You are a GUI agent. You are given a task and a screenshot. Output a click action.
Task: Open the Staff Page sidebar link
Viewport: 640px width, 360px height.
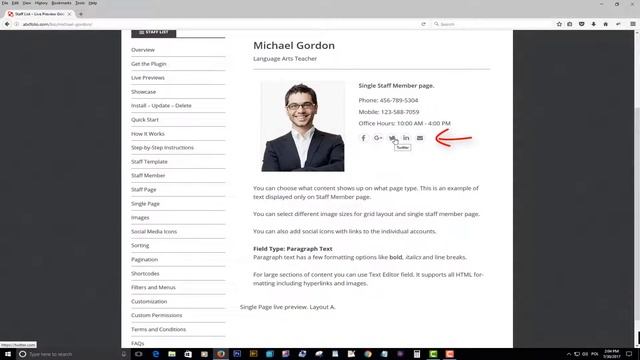[144, 189]
